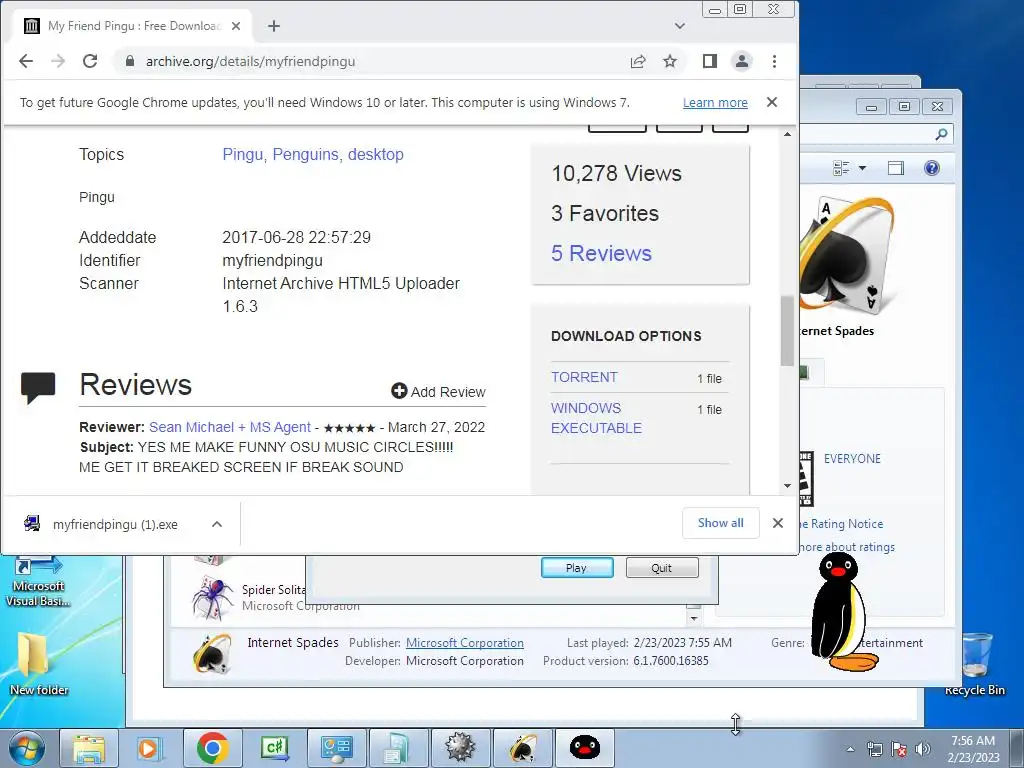Click EVERYONE rating text
Image resolution: width=1024 pixels, height=768 pixels.
pyautogui.click(x=852, y=458)
